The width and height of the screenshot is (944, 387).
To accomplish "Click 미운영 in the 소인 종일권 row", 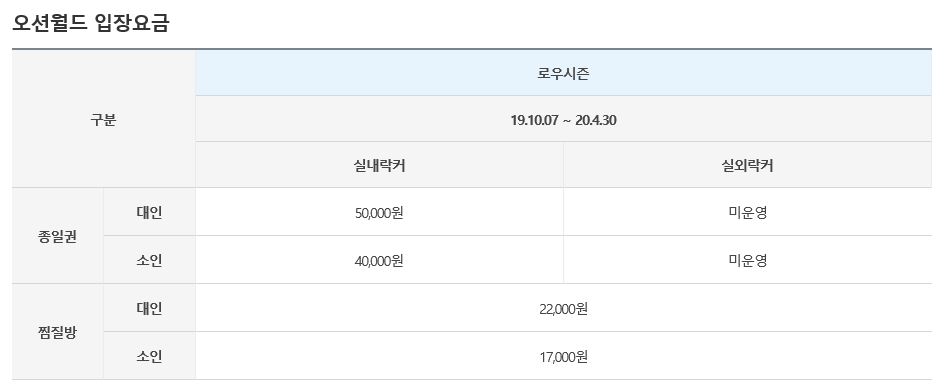I will click(747, 260).
